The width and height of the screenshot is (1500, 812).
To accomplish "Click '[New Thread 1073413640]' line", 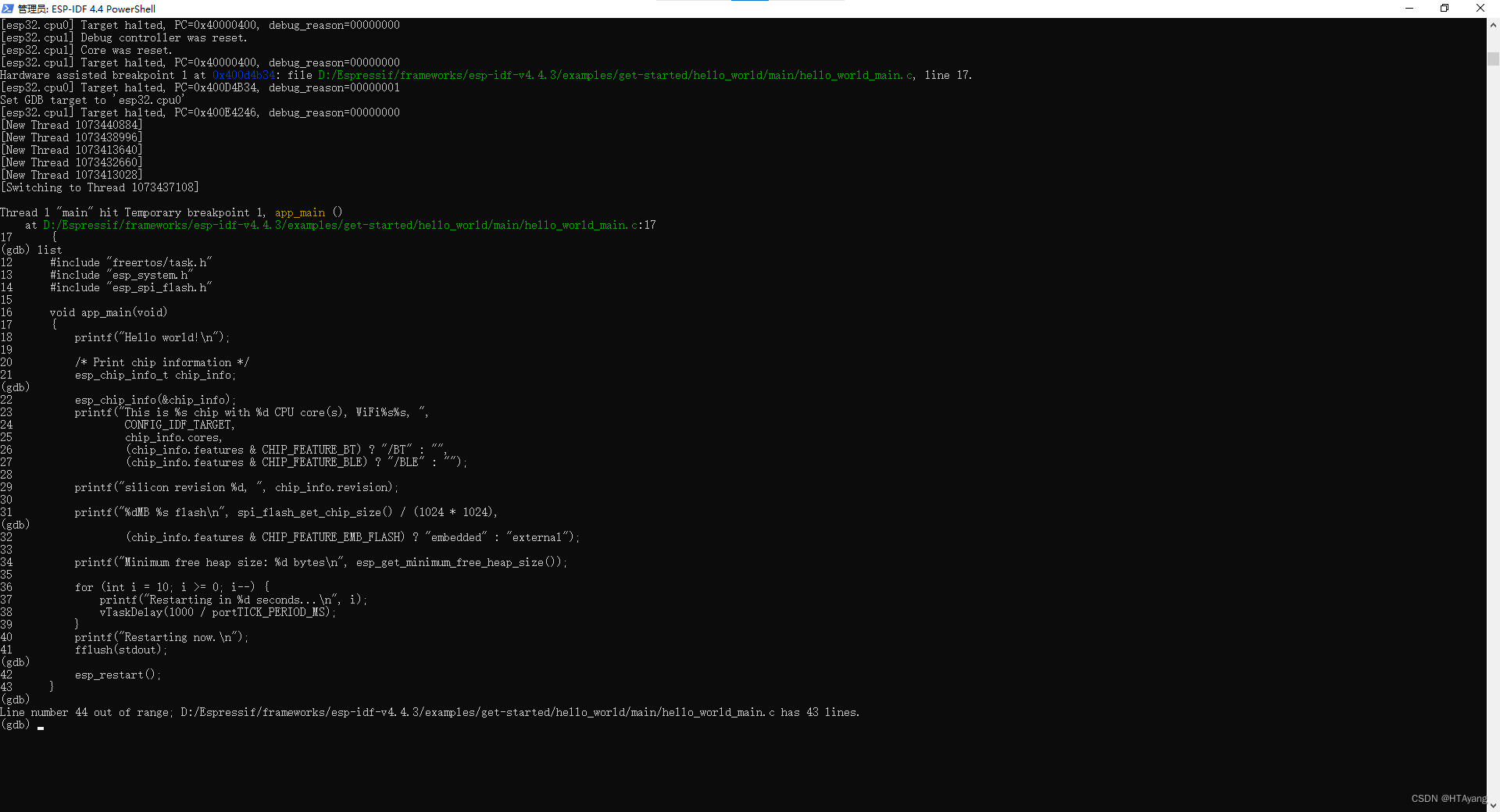I will pos(72,150).
